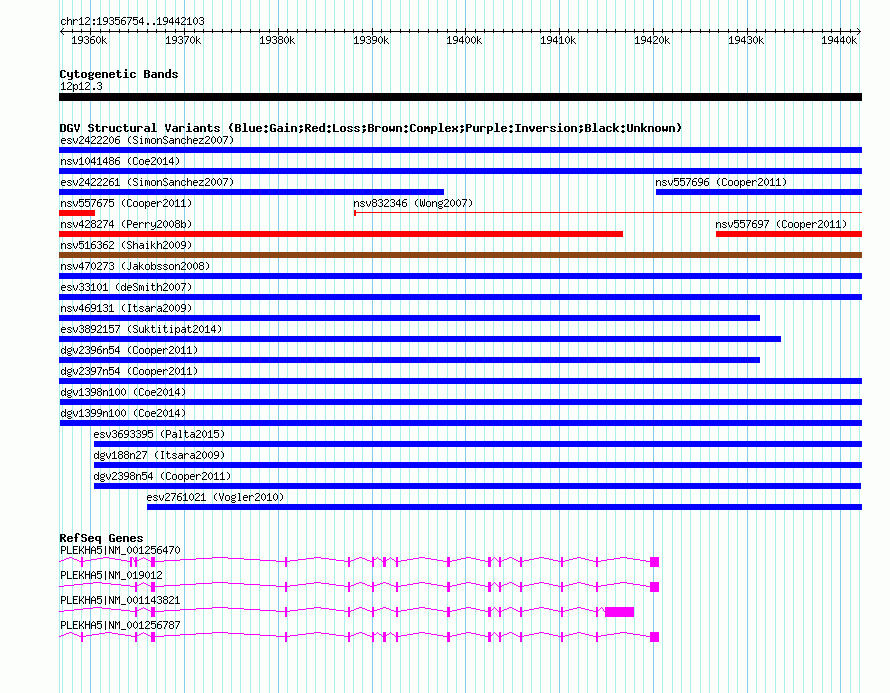This screenshot has height=693, width=890.
Task: Open nsv557696 (Cooper2011) variant label
Action: [721, 182]
